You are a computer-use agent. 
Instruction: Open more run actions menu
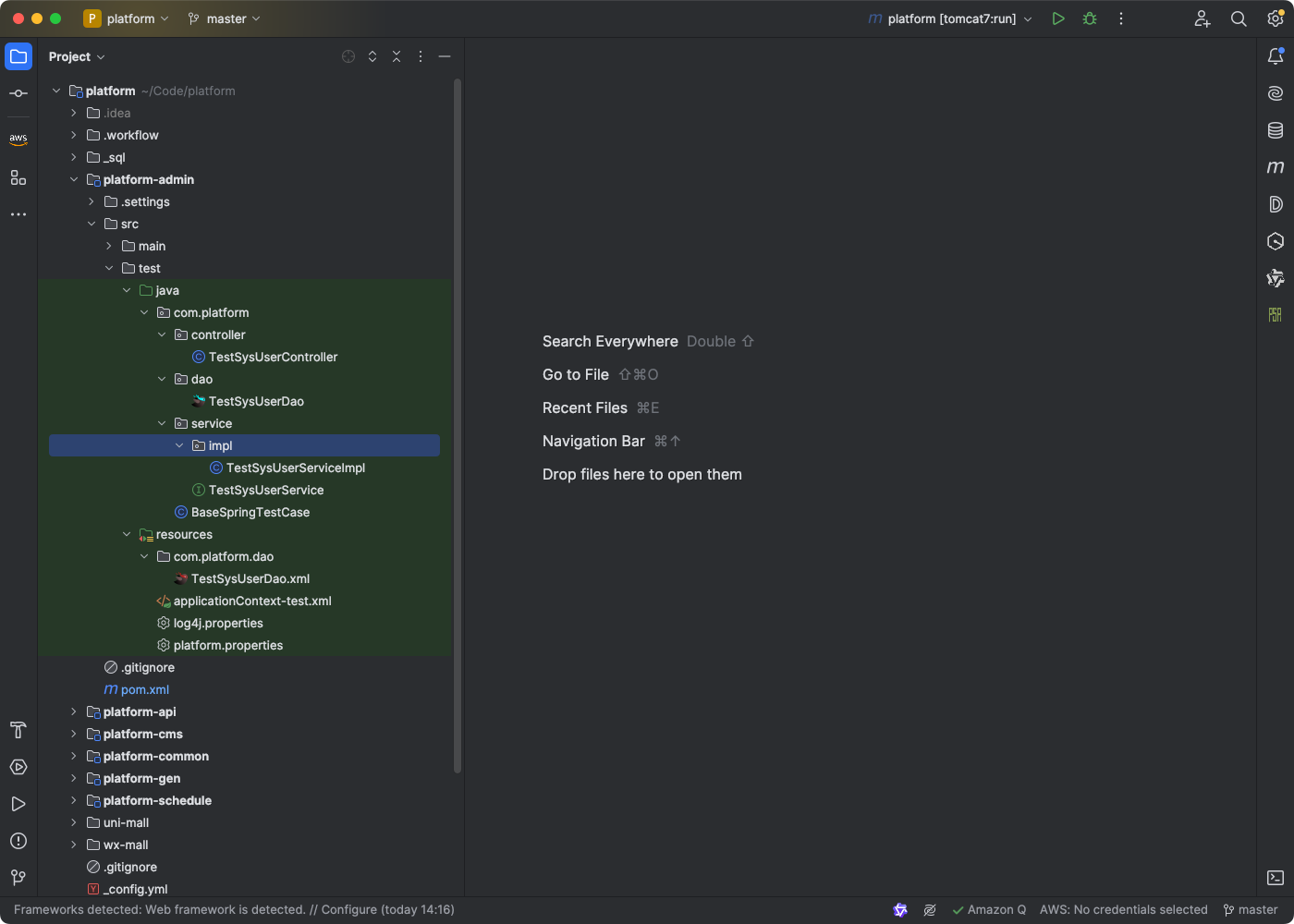[x=1121, y=18]
